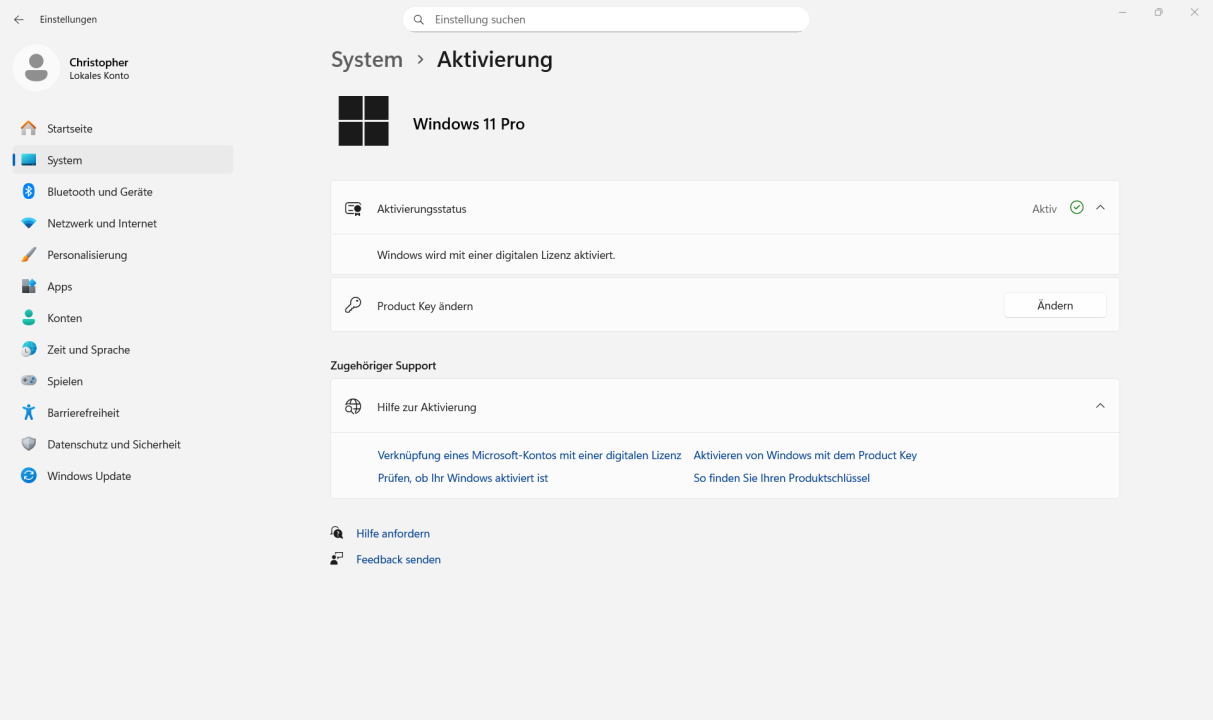Image resolution: width=1213 pixels, height=720 pixels.
Task: Click the Ändern button for Product Key
Action: coord(1054,306)
